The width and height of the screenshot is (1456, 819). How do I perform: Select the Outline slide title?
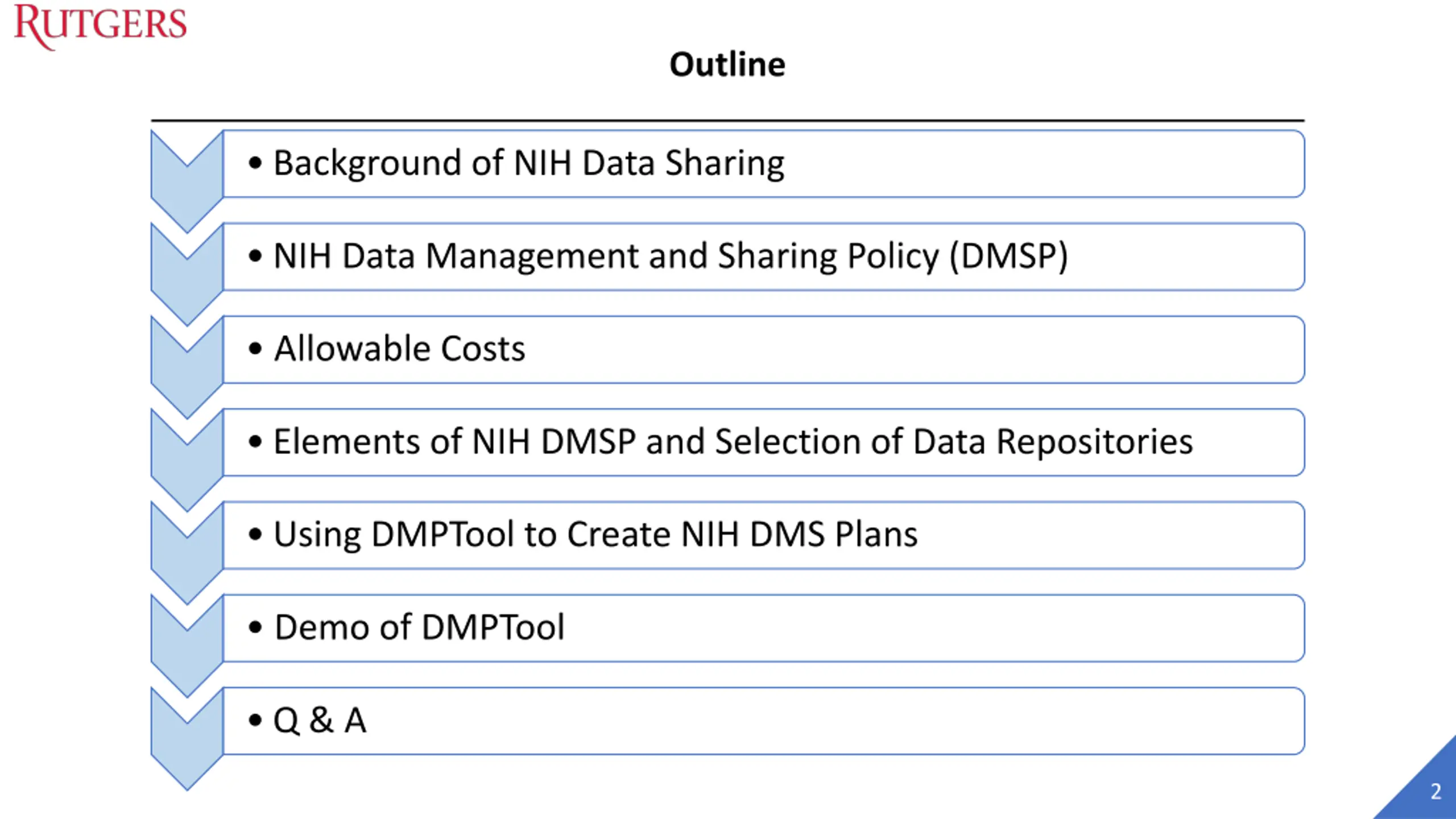(x=727, y=64)
